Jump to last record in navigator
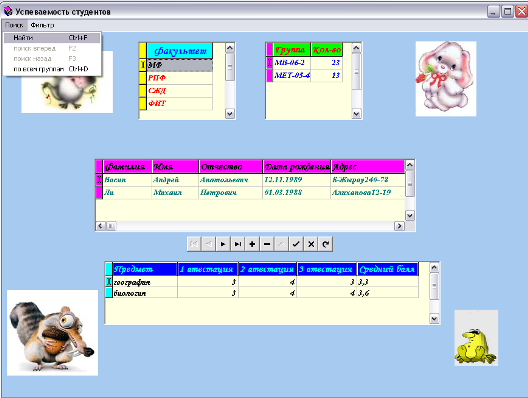 [x=238, y=244]
